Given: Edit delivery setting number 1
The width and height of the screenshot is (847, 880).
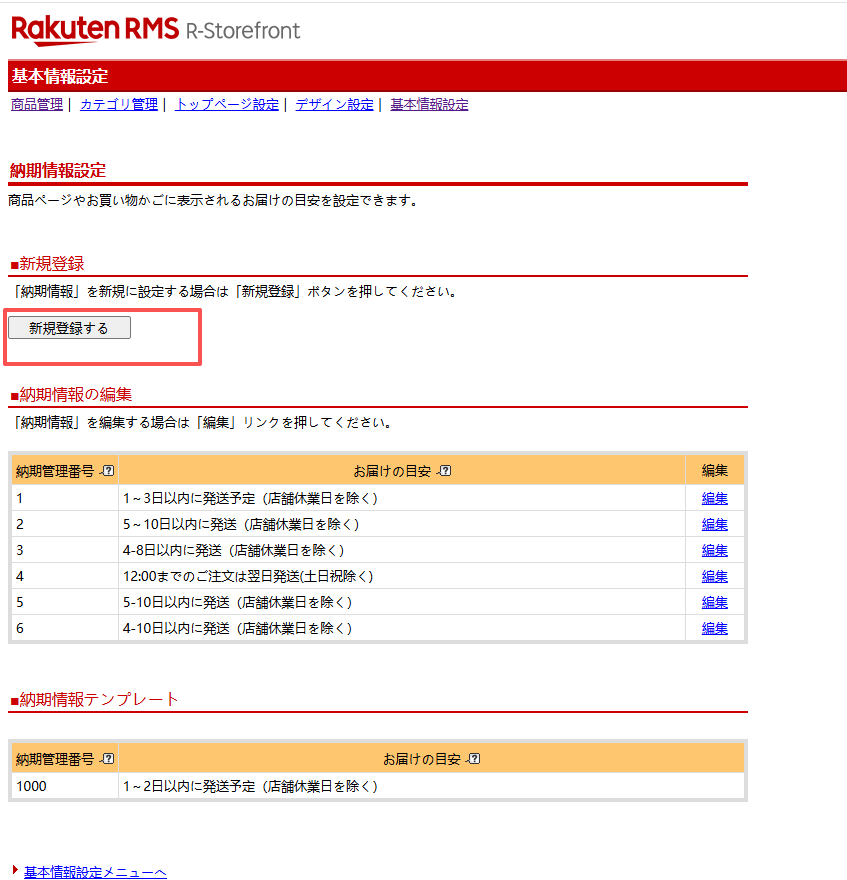Looking at the screenshot, I should coord(715,498).
